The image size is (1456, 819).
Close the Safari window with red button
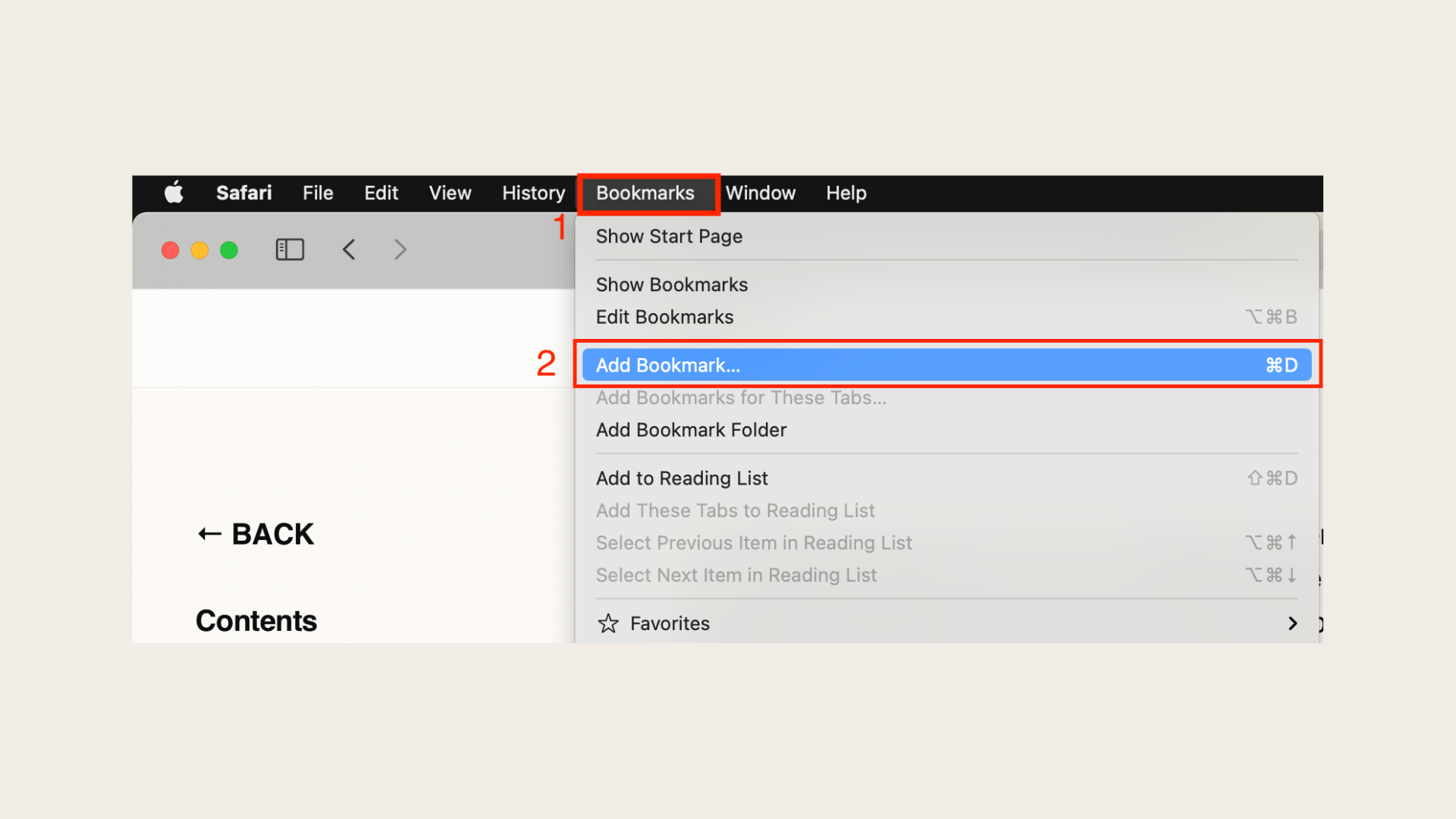[x=171, y=250]
